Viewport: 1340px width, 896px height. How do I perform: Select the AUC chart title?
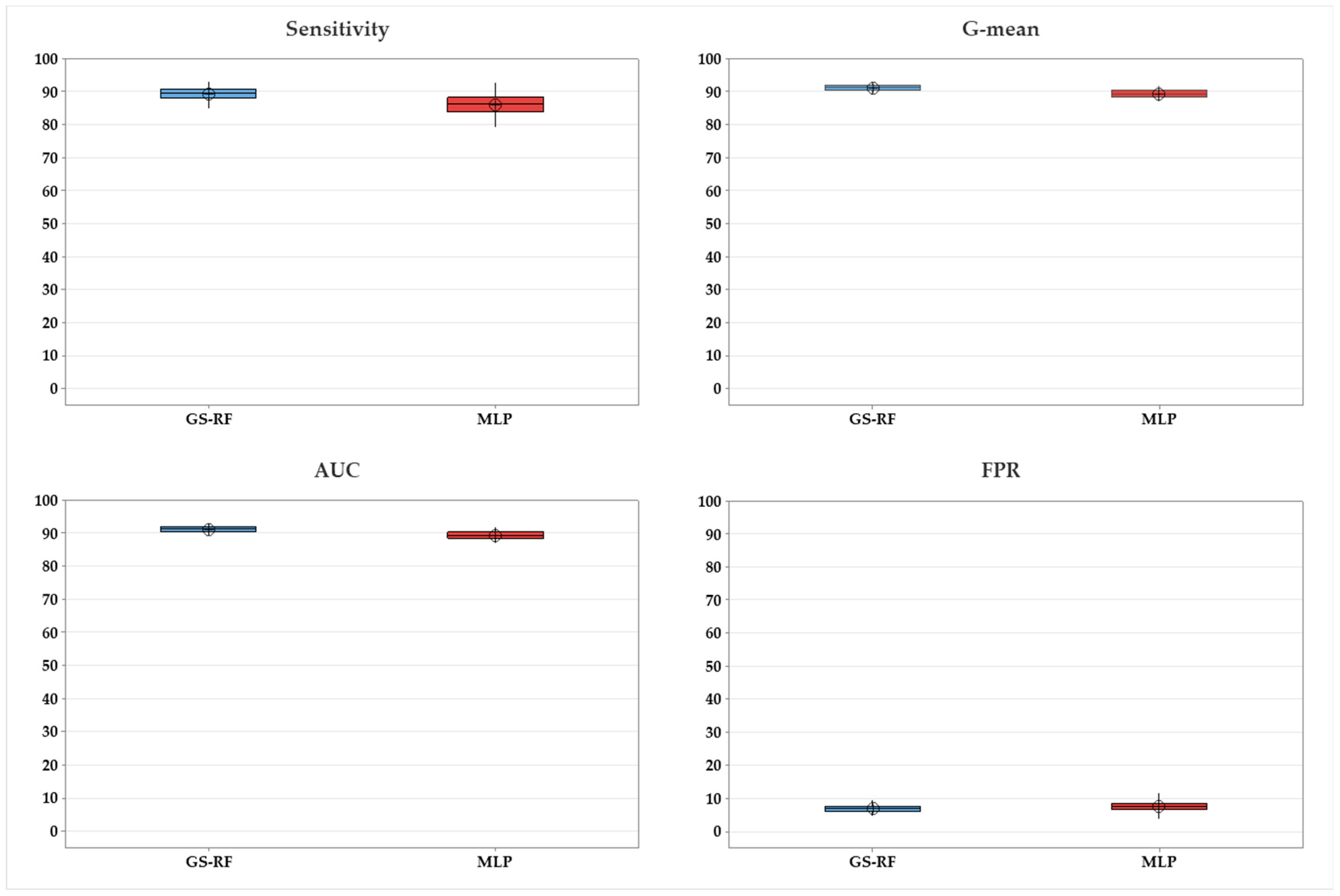337,470
